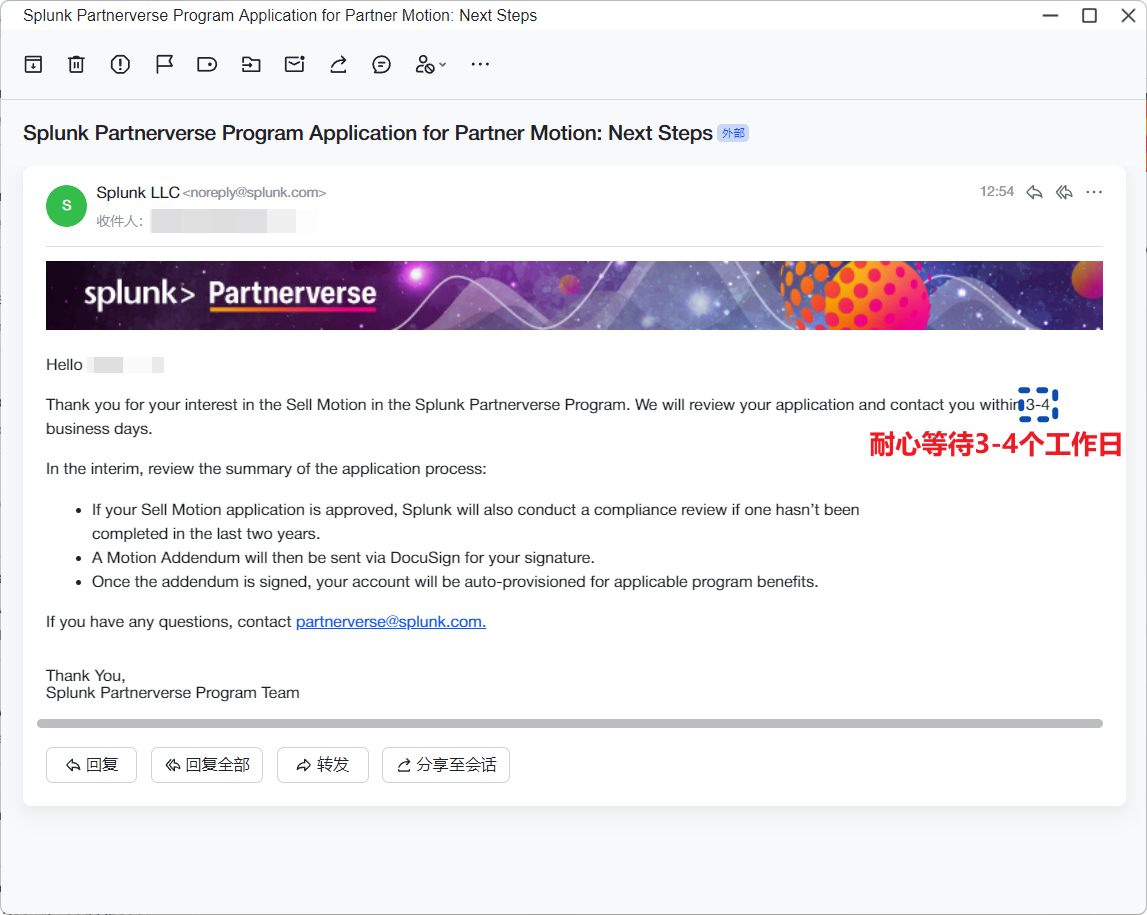This screenshot has height=915, width=1147.
Task: Click the 分享至会话 button
Action: (446, 764)
